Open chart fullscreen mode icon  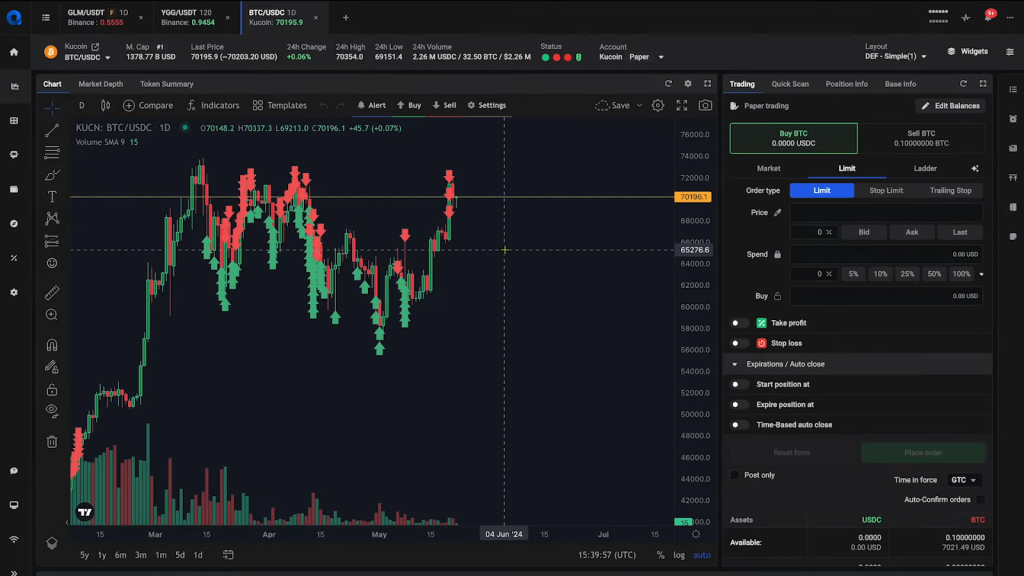point(682,105)
